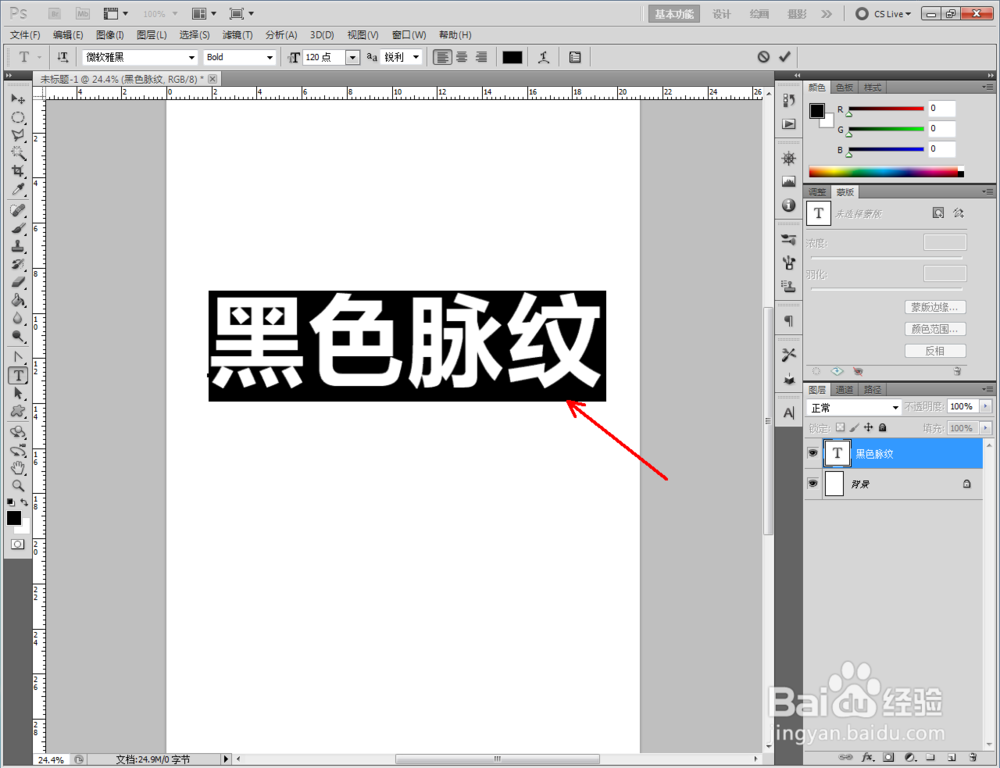Screen dimensions: 1000x768
Task: Click the 背景 layer thumbnail
Action: [x=834, y=484]
